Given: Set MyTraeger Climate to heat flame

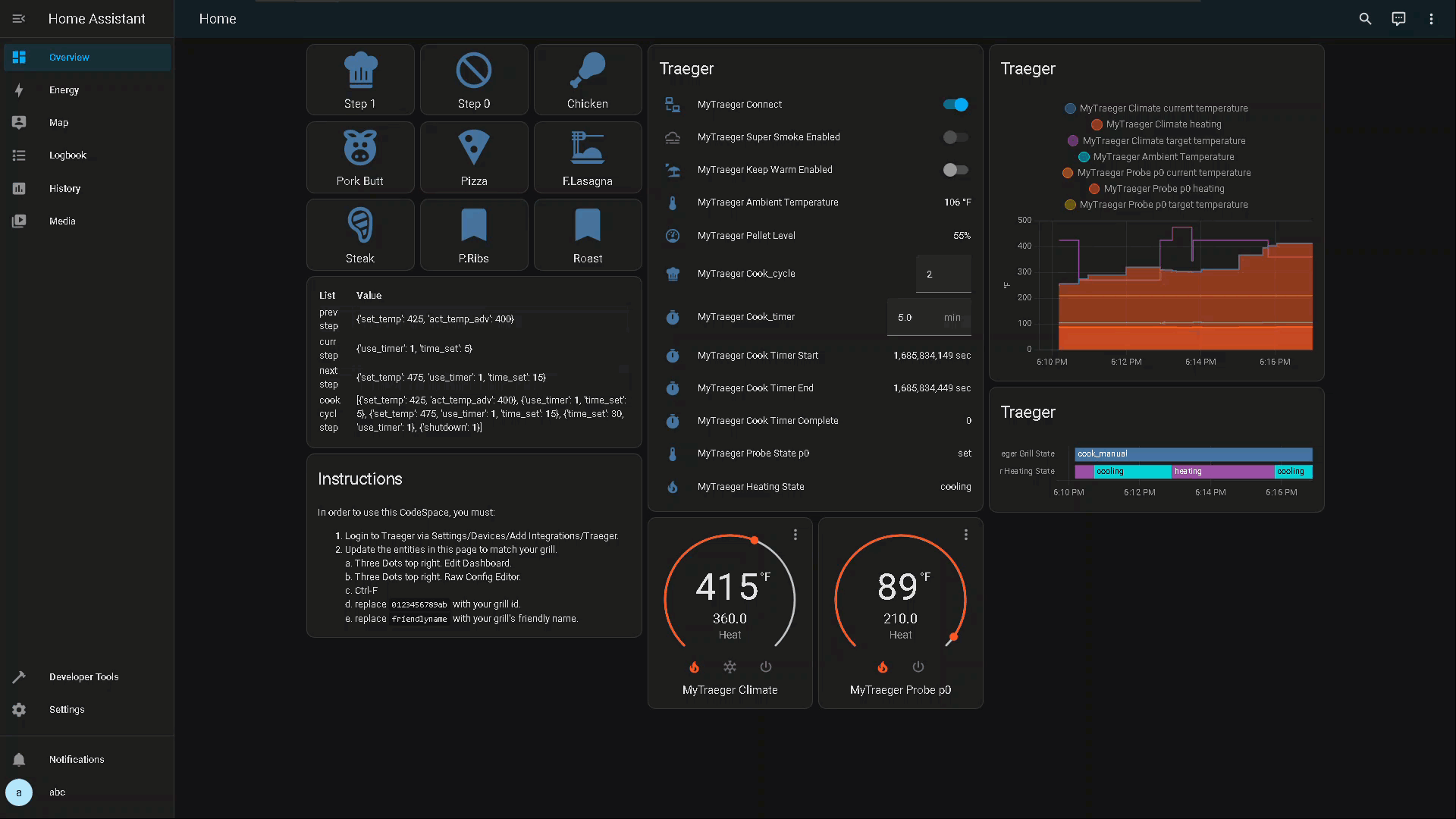Looking at the screenshot, I should pyautogui.click(x=694, y=667).
